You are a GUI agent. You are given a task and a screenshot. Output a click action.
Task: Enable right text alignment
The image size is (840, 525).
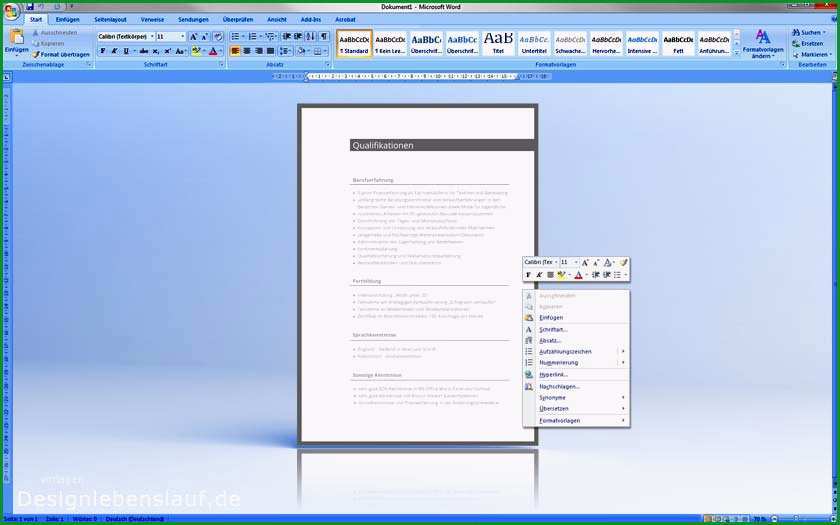coord(259,51)
